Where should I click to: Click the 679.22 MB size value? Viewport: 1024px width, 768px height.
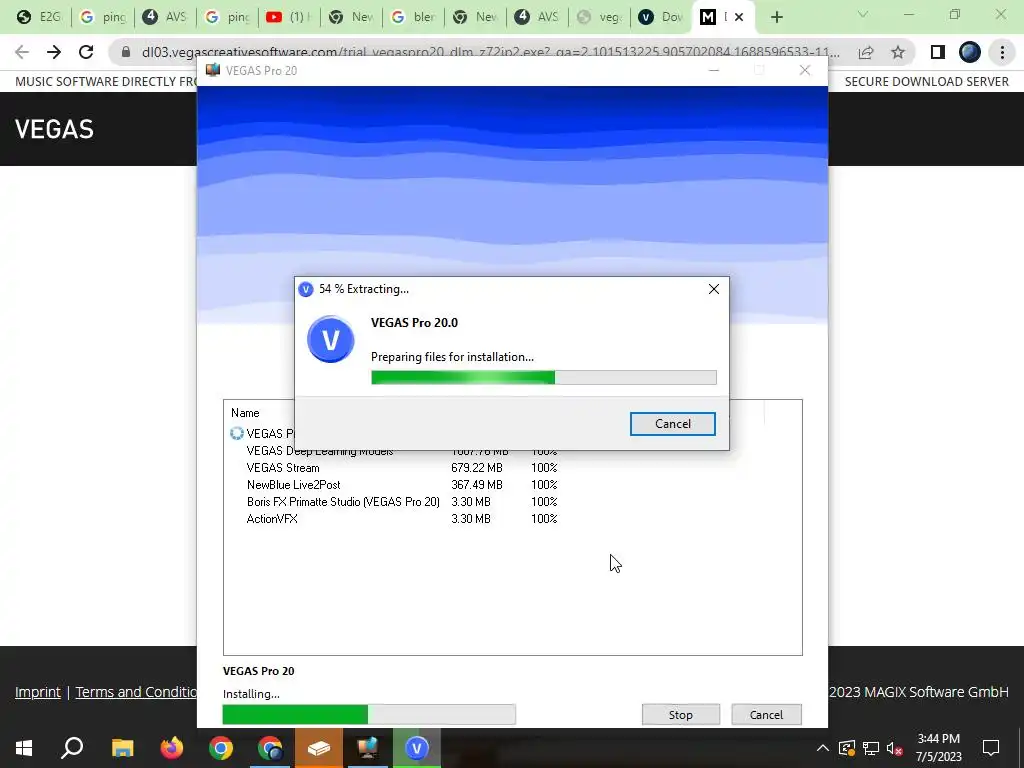(477, 468)
